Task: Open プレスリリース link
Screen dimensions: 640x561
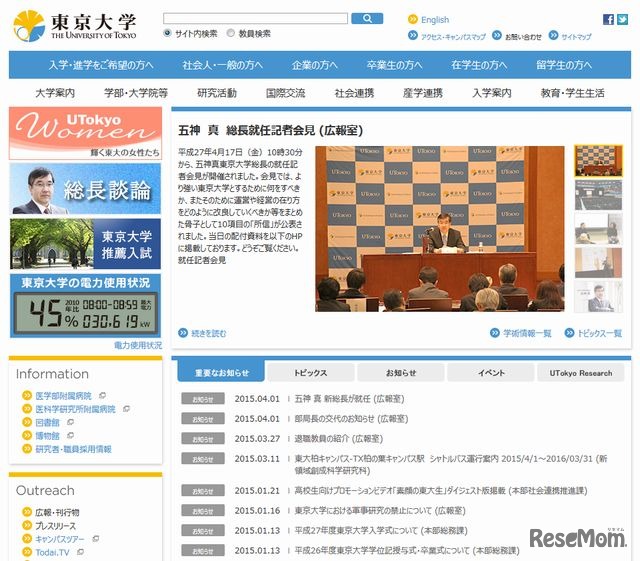Action: 56,525
